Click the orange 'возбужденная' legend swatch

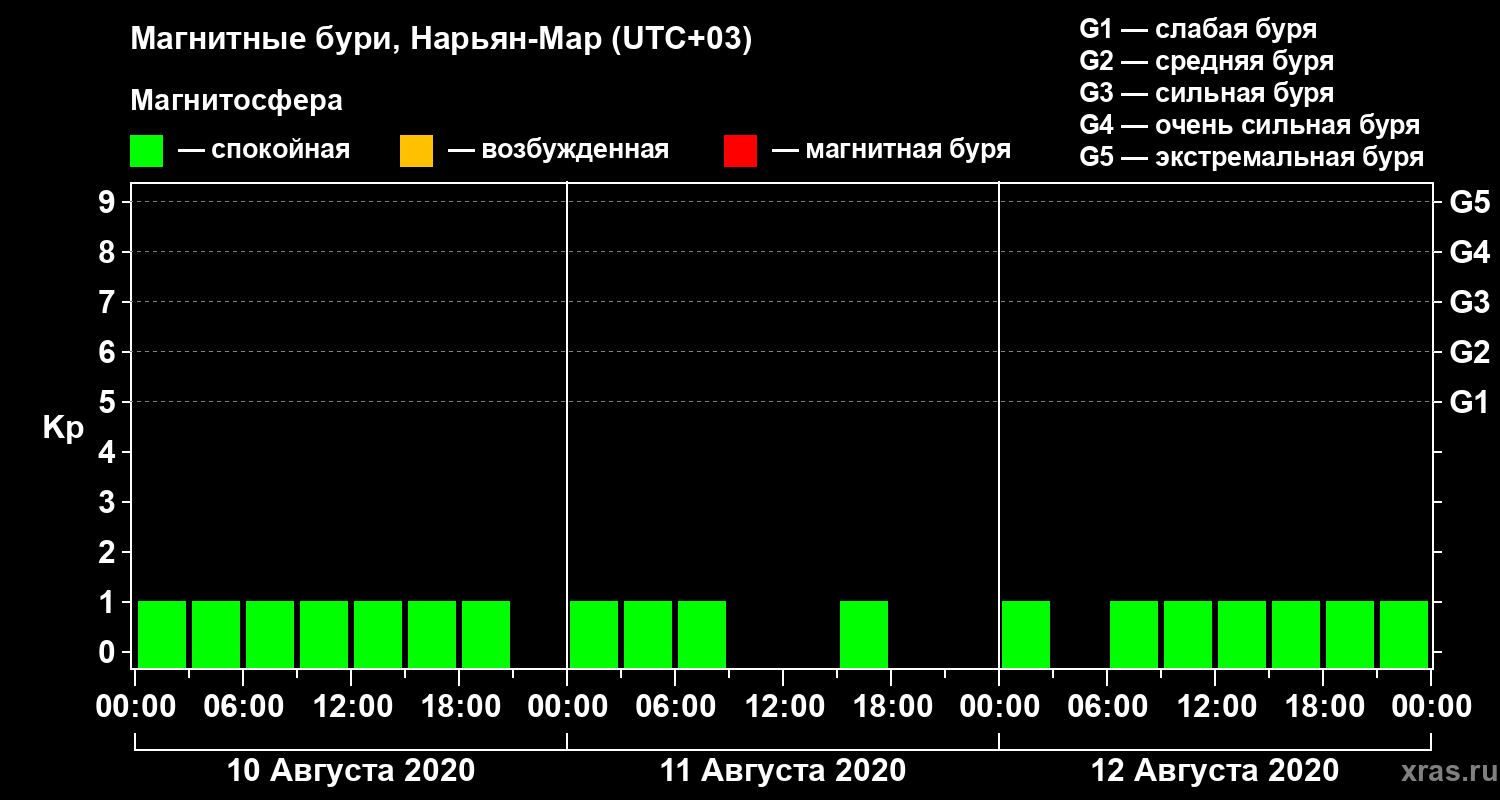tap(416, 151)
